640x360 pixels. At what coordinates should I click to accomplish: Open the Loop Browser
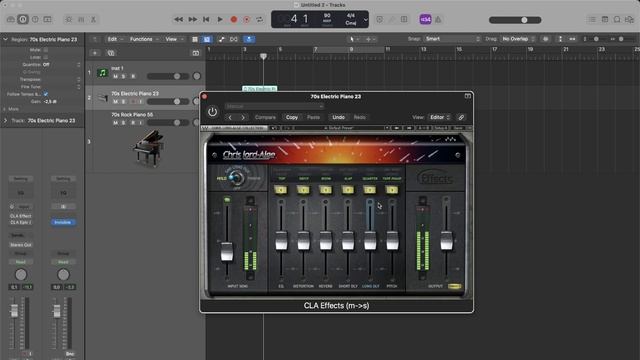(x=617, y=19)
